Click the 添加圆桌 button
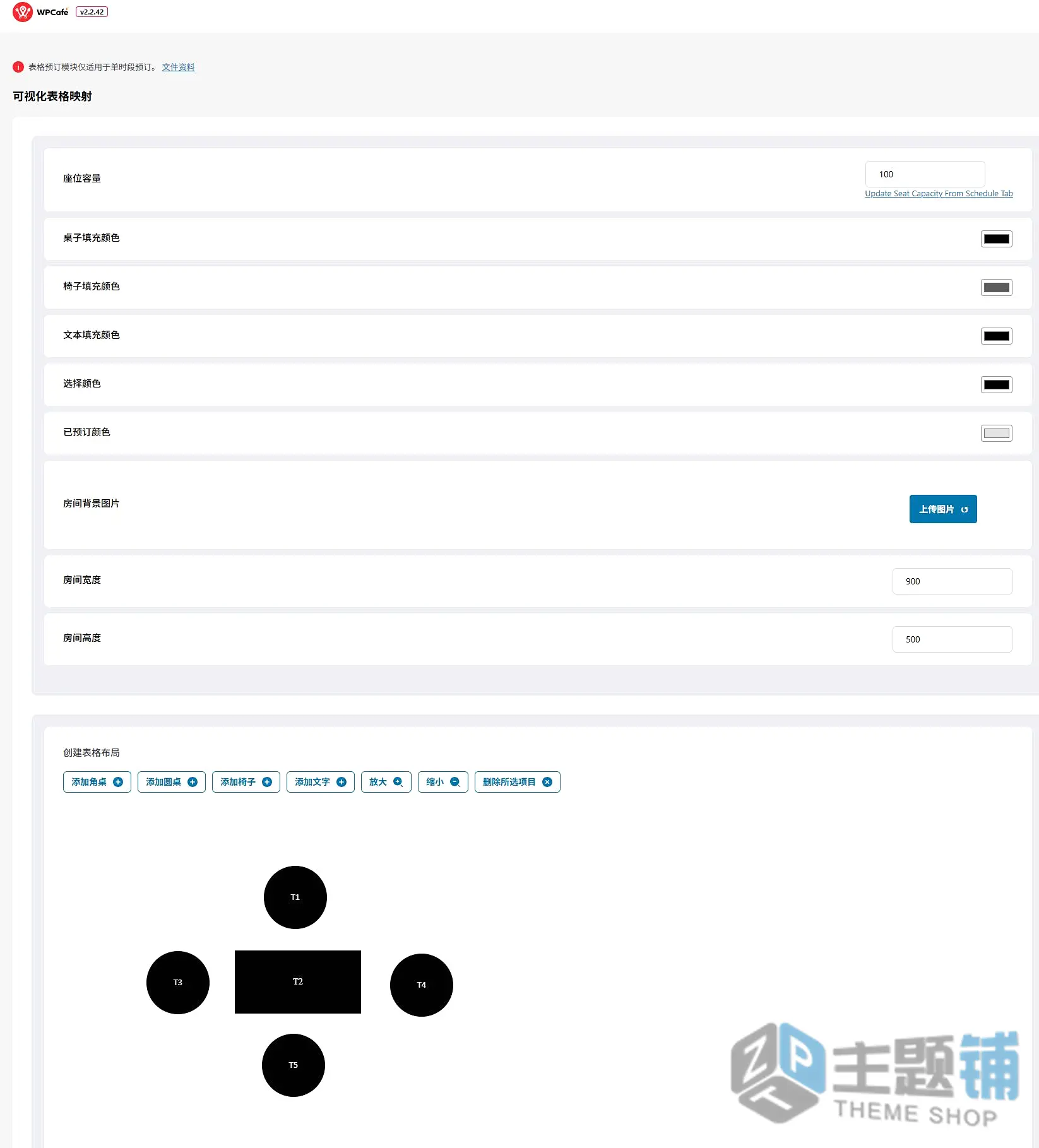Viewport: 1039px width, 1148px height. (x=172, y=782)
